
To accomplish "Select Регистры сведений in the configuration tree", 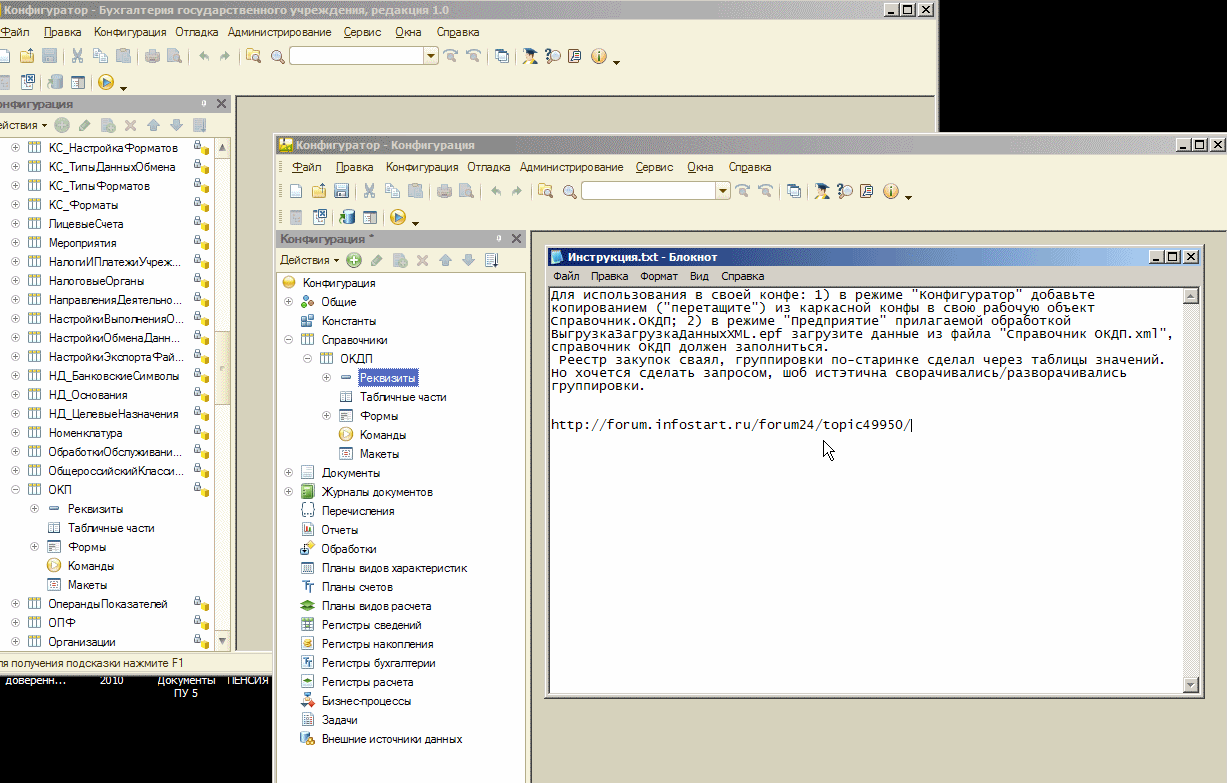I will (x=371, y=625).
